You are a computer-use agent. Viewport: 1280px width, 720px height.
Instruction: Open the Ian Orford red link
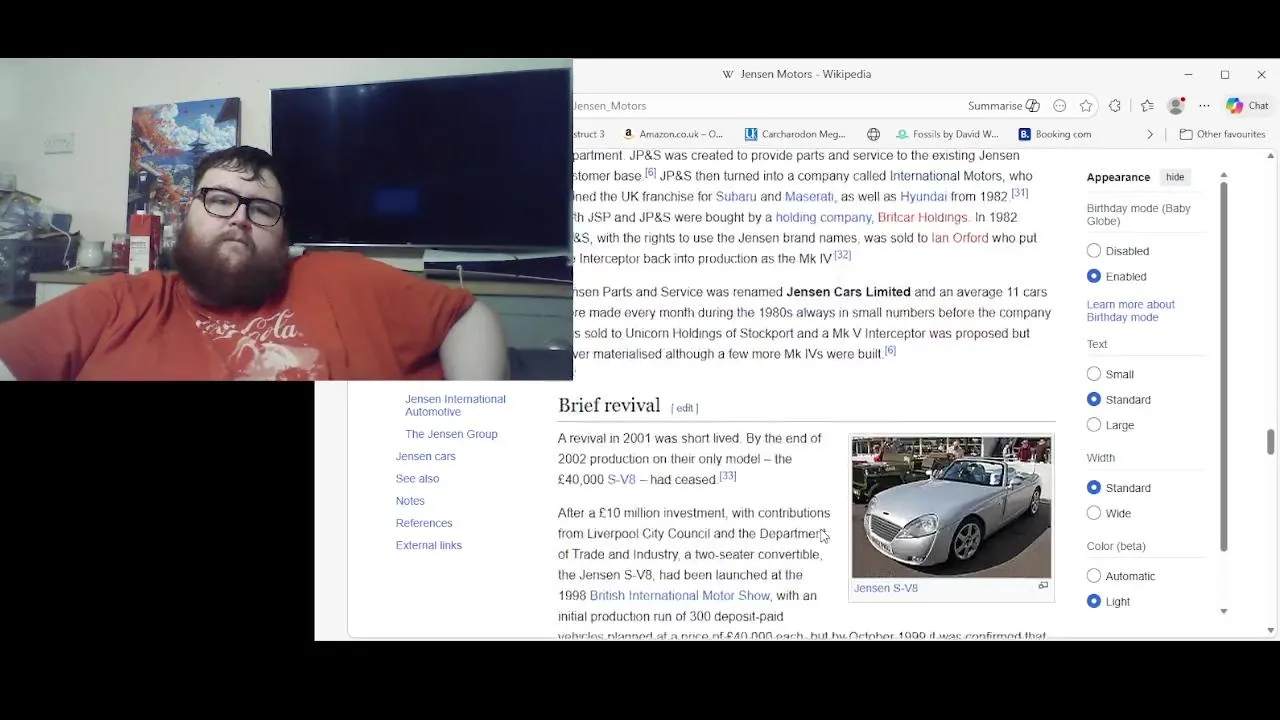point(960,238)
